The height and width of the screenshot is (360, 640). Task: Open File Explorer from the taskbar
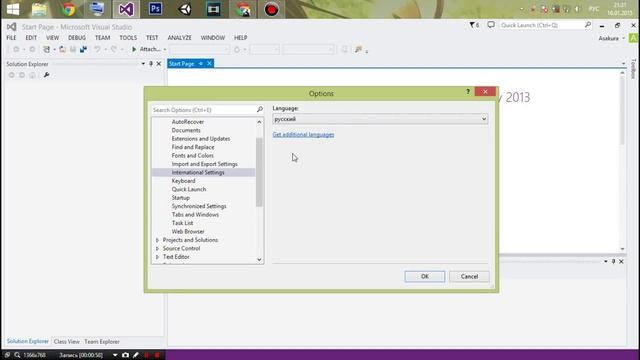click(39, 9)
